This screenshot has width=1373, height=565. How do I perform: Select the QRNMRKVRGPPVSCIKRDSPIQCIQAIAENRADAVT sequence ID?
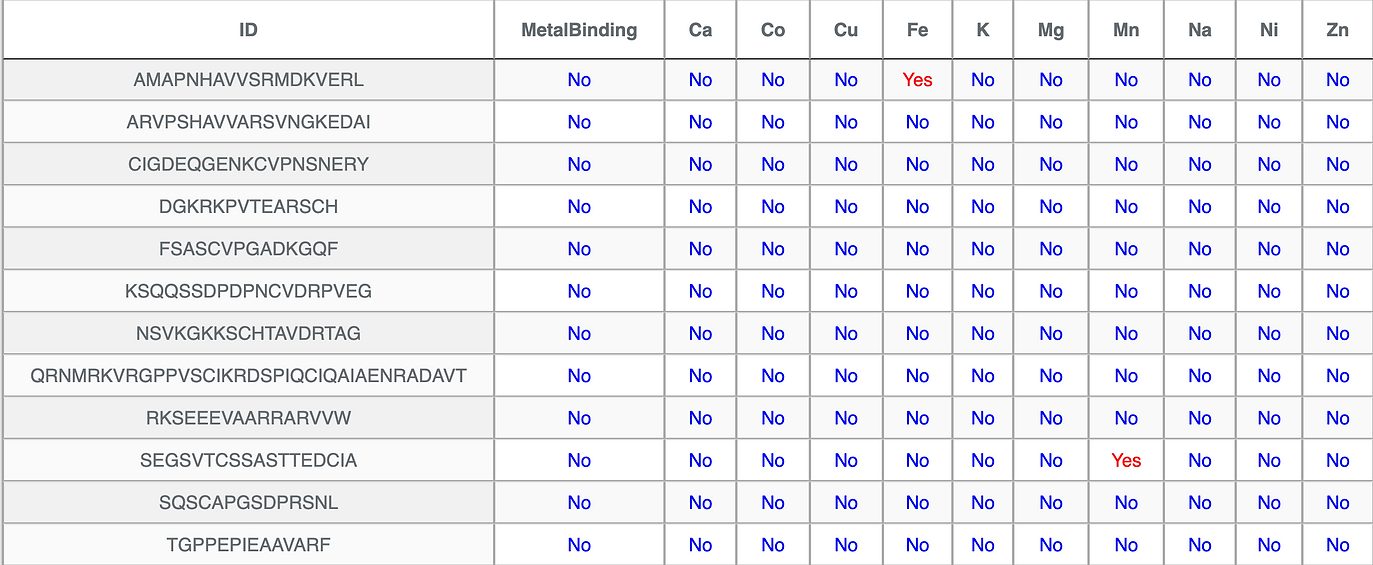coord(248,376)
